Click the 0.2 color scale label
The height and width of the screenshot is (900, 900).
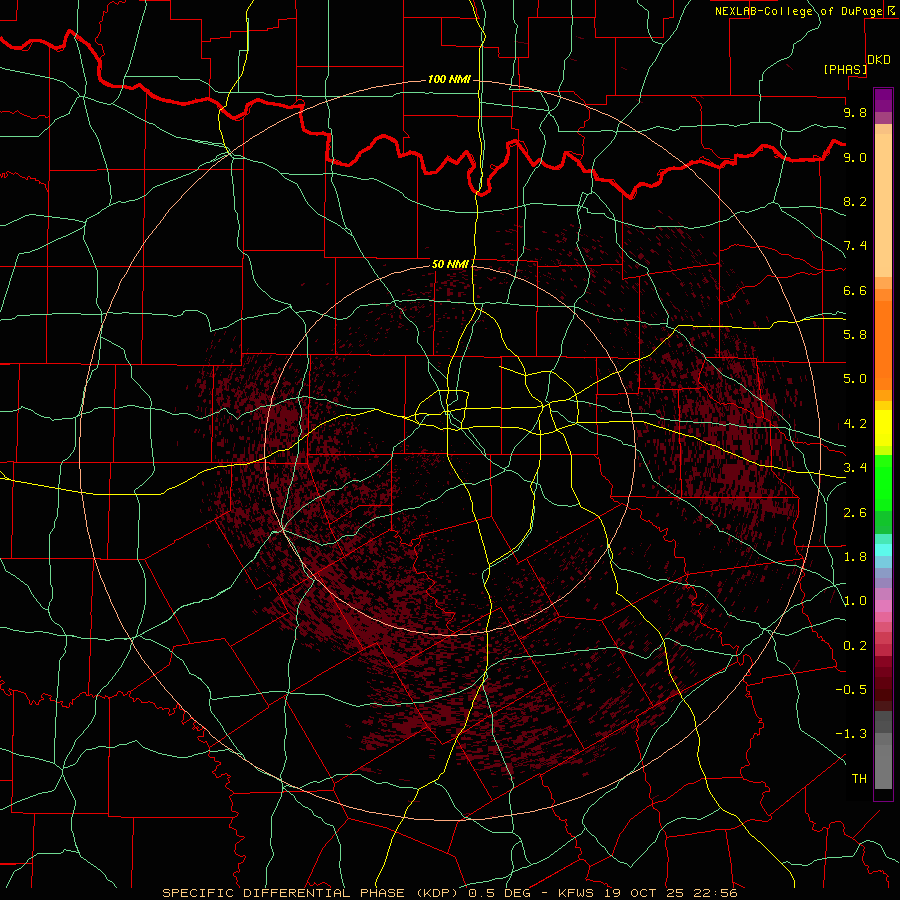coord(855,646)
